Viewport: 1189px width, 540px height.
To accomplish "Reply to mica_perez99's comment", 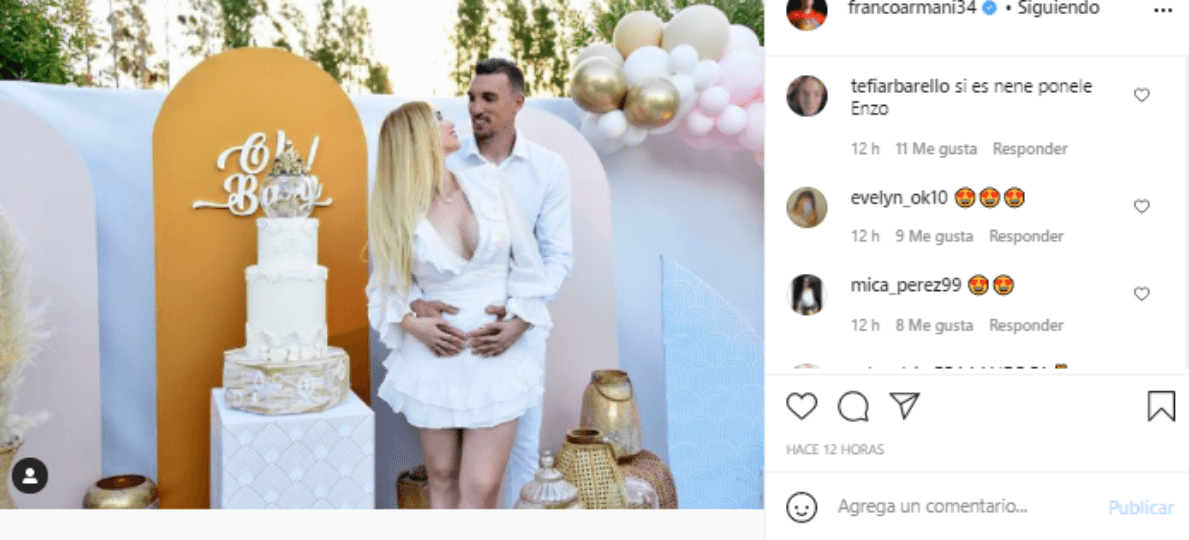I will pos(1026,325).
